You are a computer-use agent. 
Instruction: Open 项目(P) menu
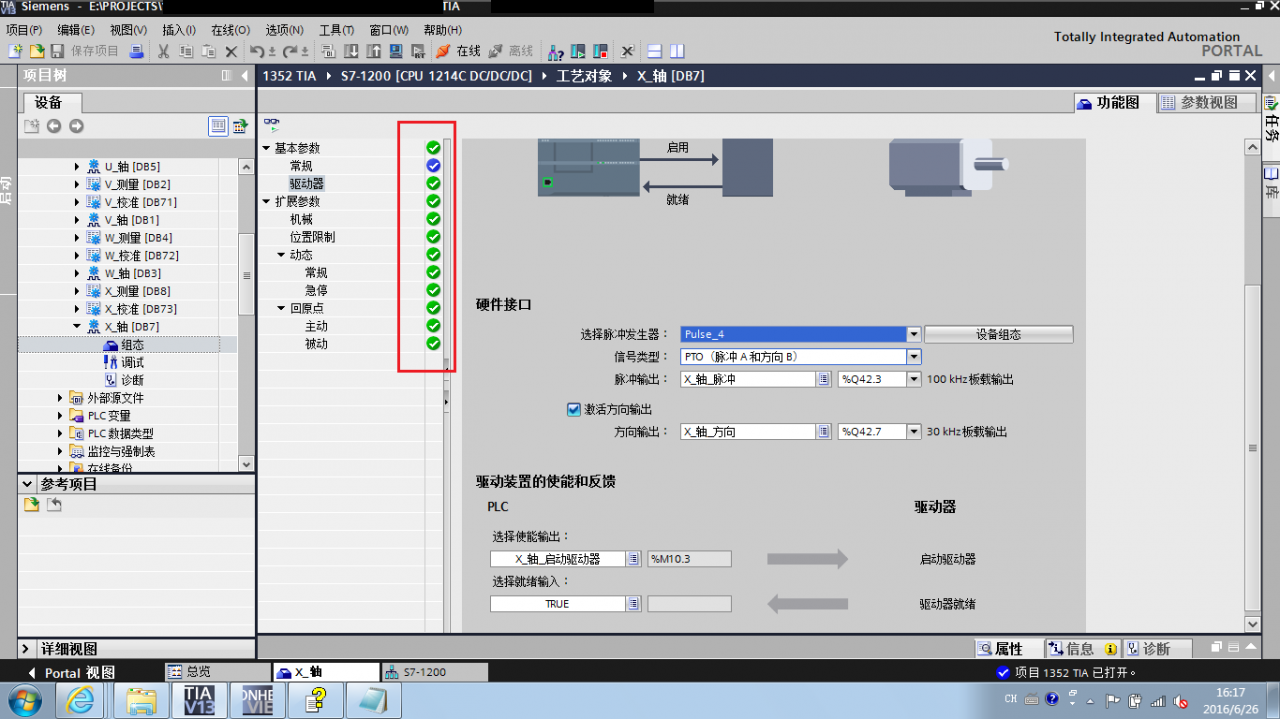24,30
